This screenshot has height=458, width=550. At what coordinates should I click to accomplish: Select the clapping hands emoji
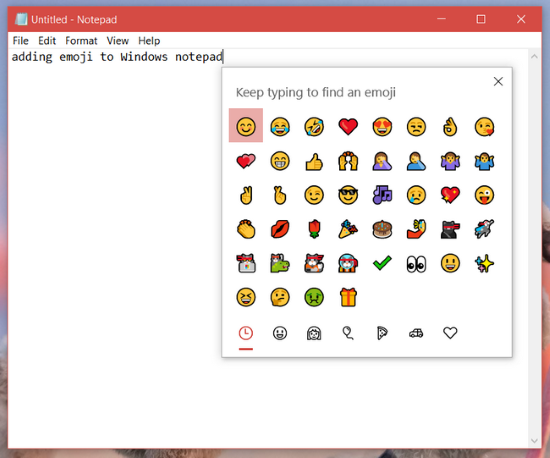(x=246, y=229)
